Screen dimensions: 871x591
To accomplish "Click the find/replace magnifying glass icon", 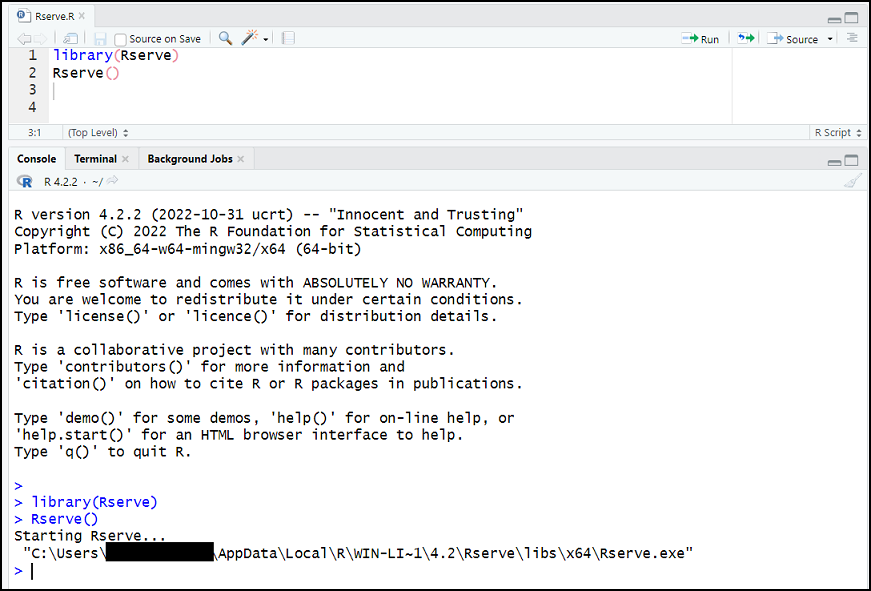I will click(x=225, y=38).
